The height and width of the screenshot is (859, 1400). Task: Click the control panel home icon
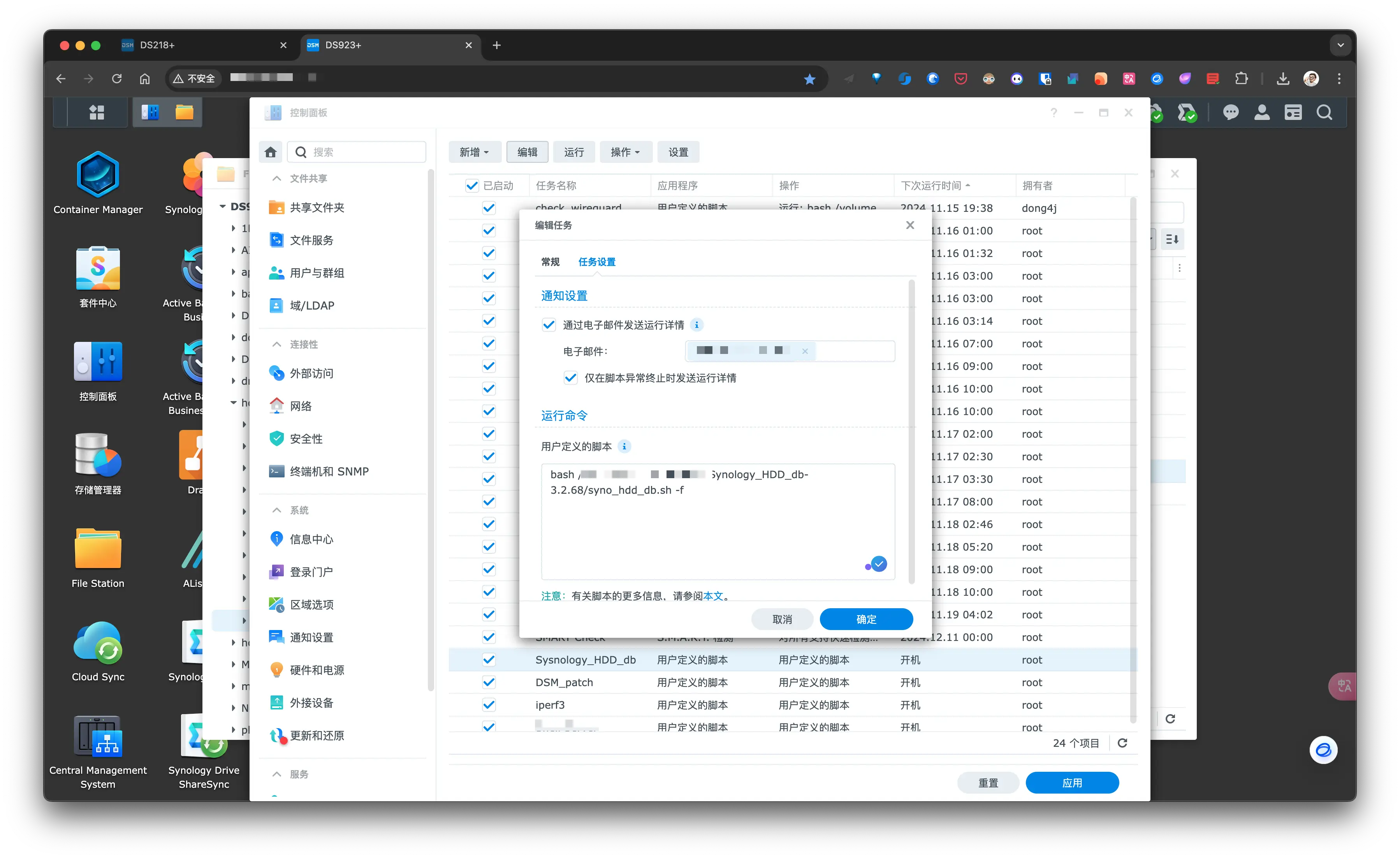click(x=271, y=152)
